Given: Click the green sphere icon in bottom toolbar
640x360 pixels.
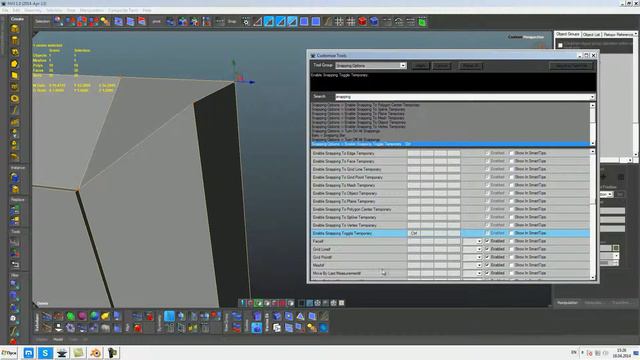Looking at the screenshot, I should point(71,316).
